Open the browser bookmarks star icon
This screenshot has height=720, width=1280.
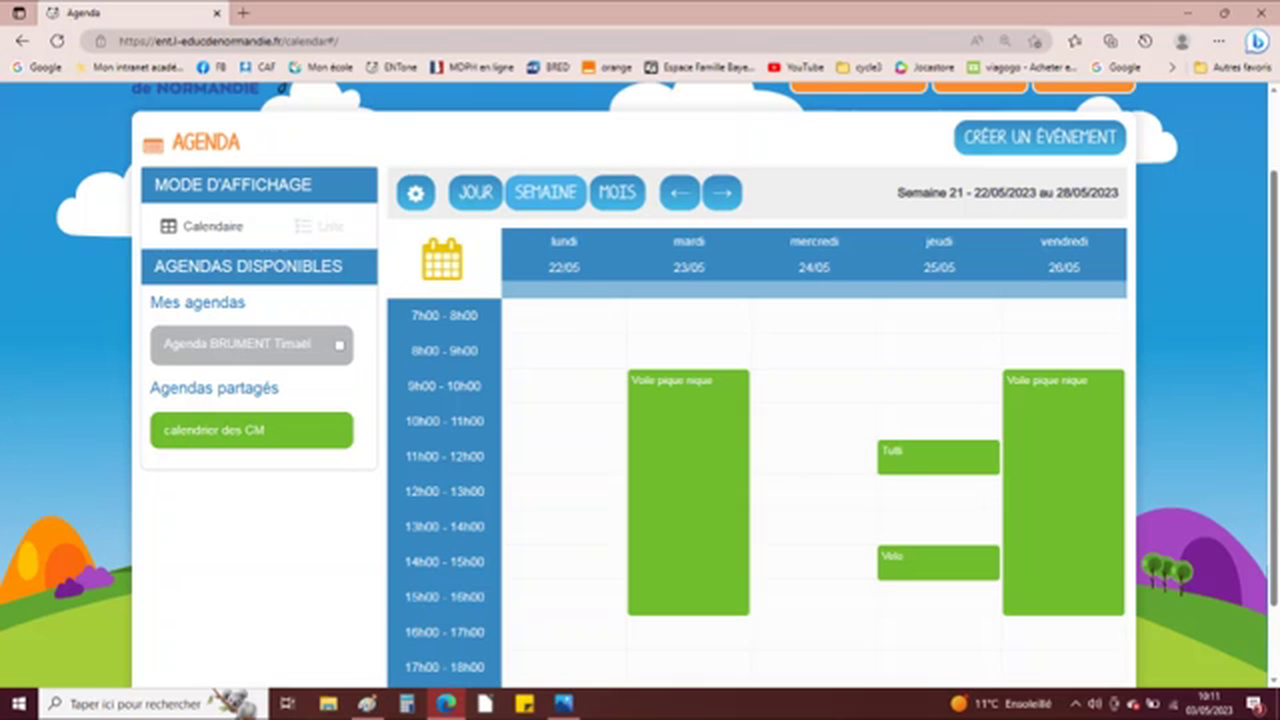click(x=1074, y=41)
